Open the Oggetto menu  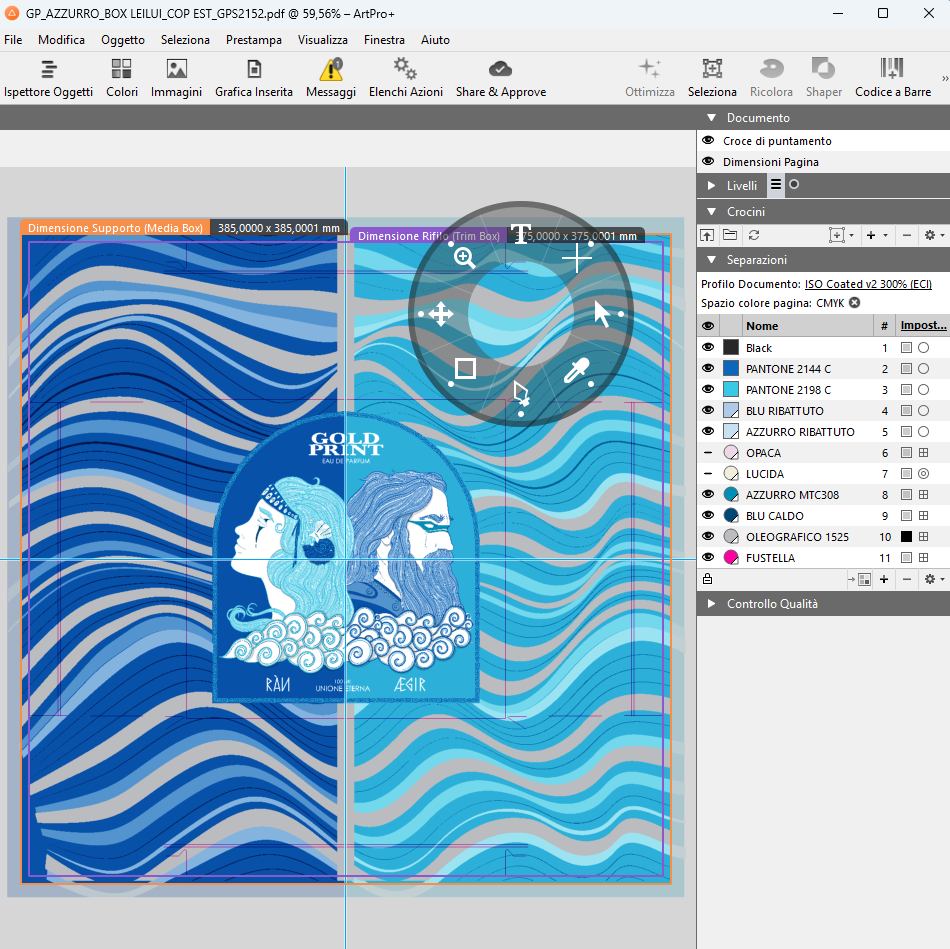click(123, 40)
